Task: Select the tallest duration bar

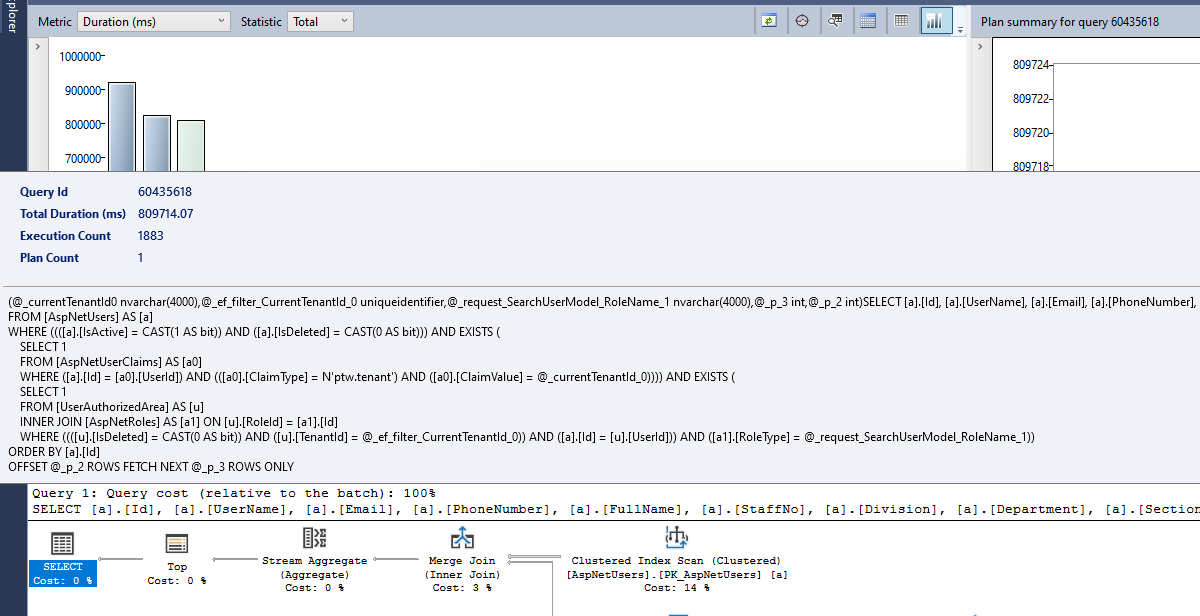Action: pos(121,127)
